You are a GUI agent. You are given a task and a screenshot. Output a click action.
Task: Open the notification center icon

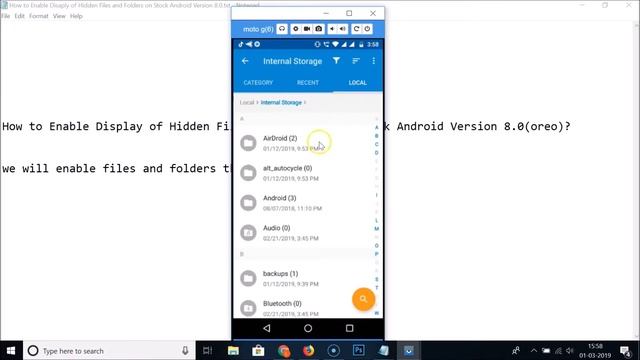point(624,351)
